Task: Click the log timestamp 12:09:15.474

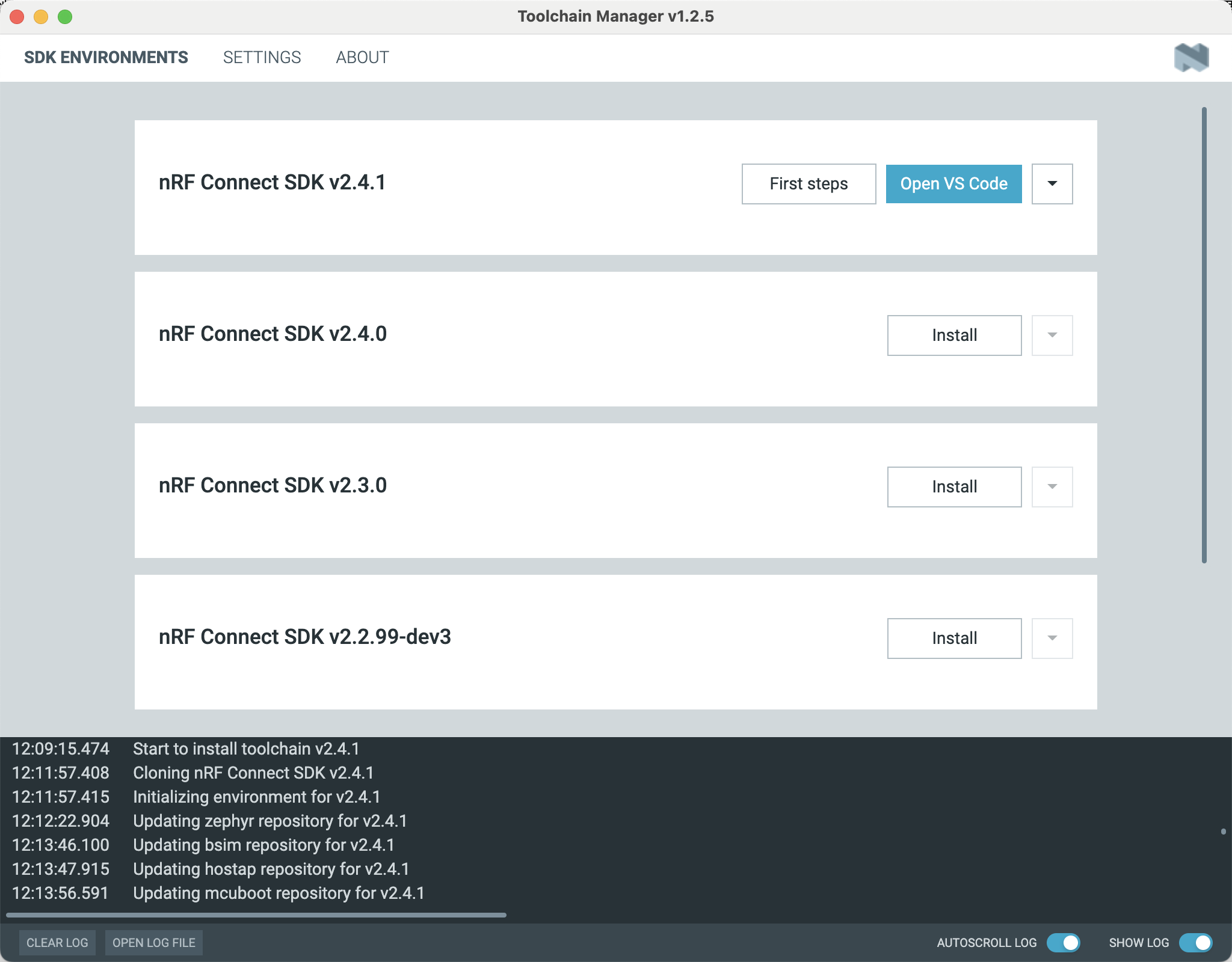Action: tap(61, 749)
